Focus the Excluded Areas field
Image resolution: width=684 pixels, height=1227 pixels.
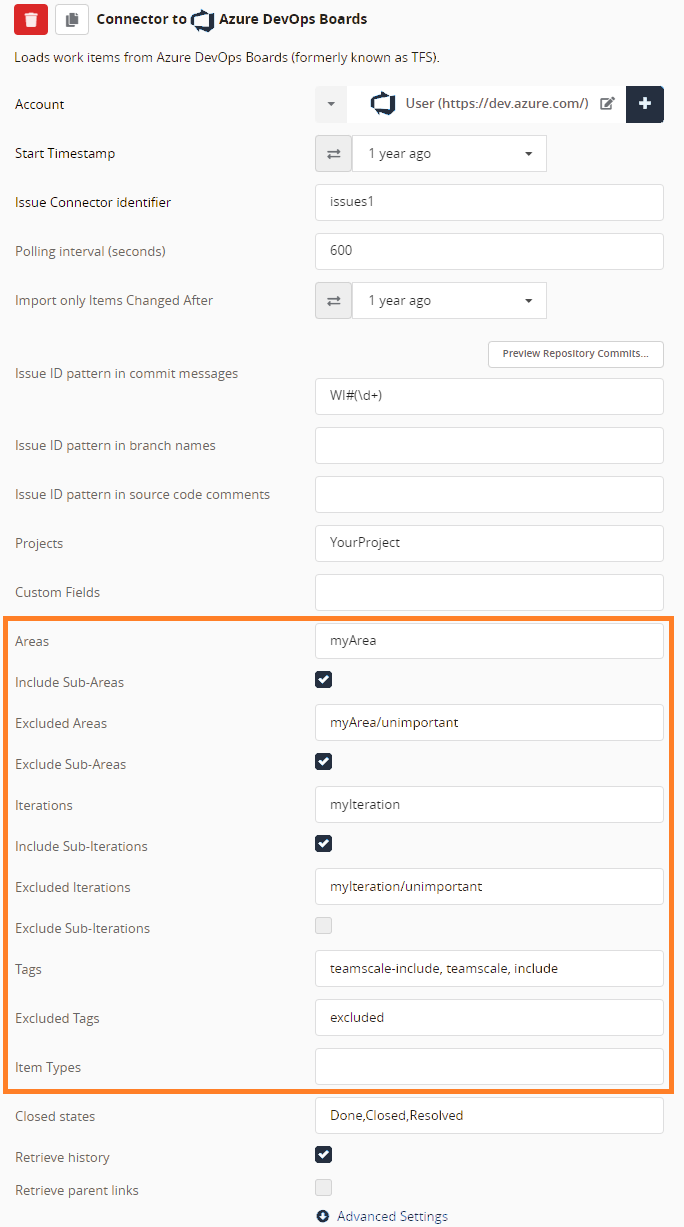point(489,723)
